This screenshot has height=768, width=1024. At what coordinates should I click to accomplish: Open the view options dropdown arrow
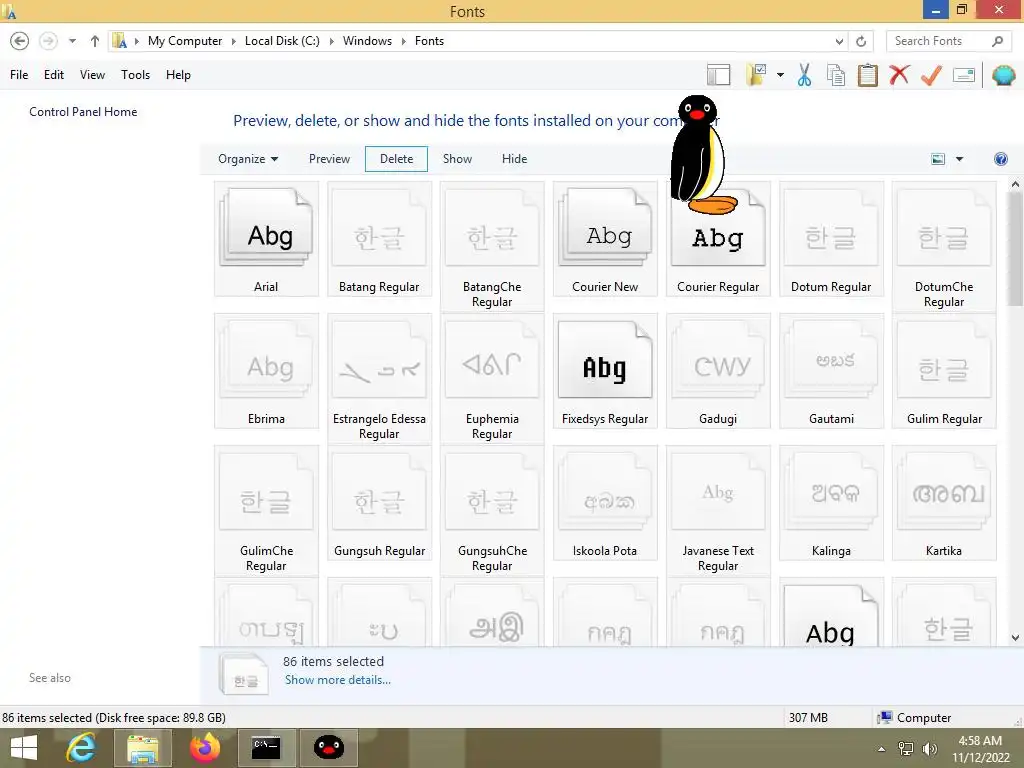pos(959,159)
